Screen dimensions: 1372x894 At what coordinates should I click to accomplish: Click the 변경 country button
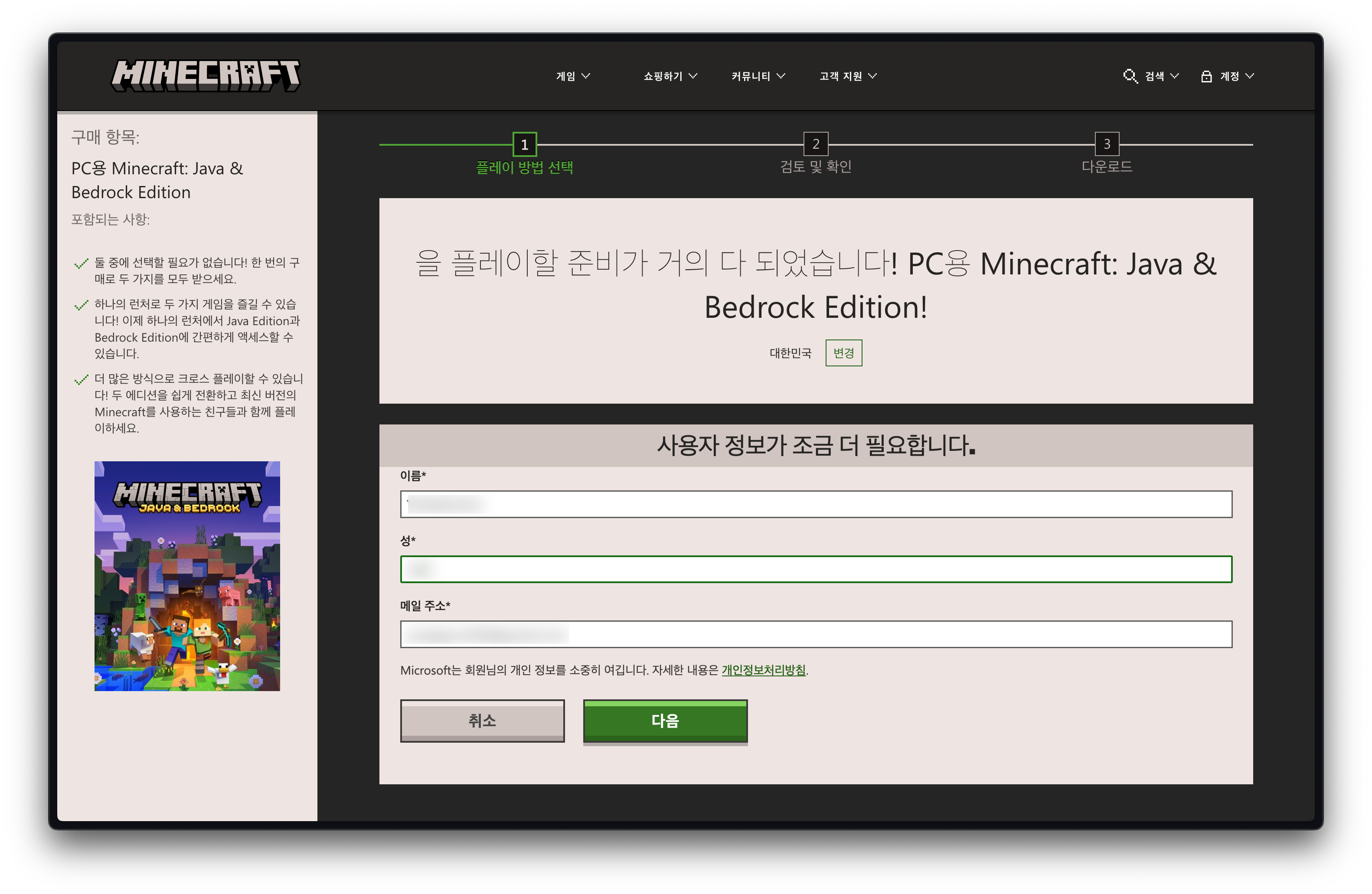pyautogui.click(x=843, y=353)
